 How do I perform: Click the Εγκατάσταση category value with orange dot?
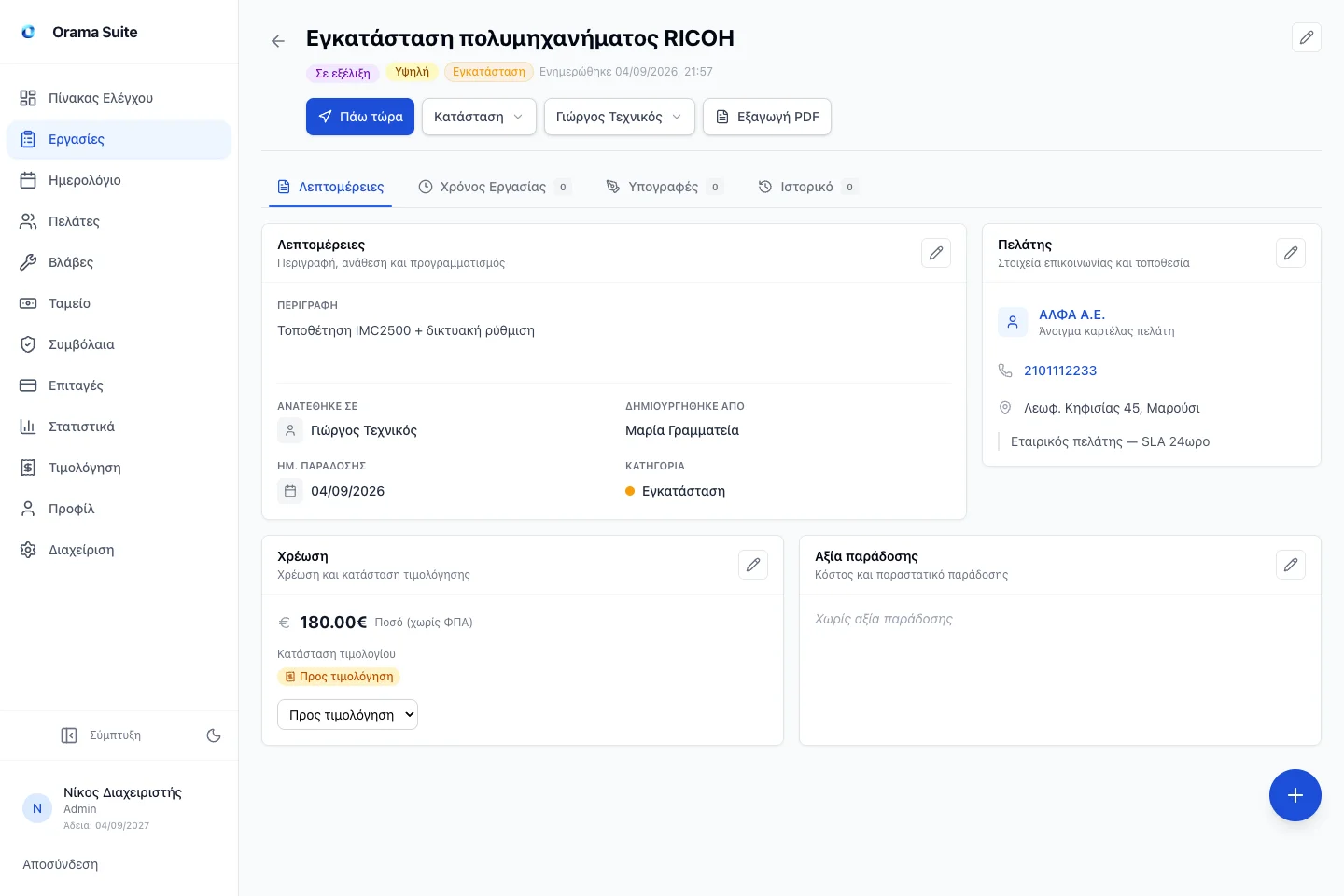[x=683, y=491]
